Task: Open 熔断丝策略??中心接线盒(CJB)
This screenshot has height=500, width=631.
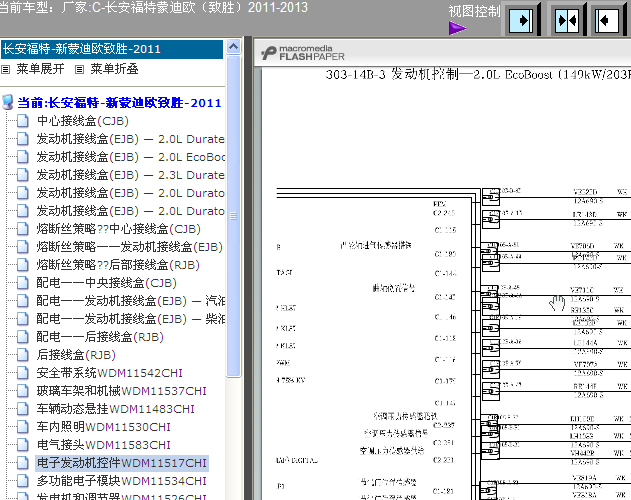Action: pos(118,229)
